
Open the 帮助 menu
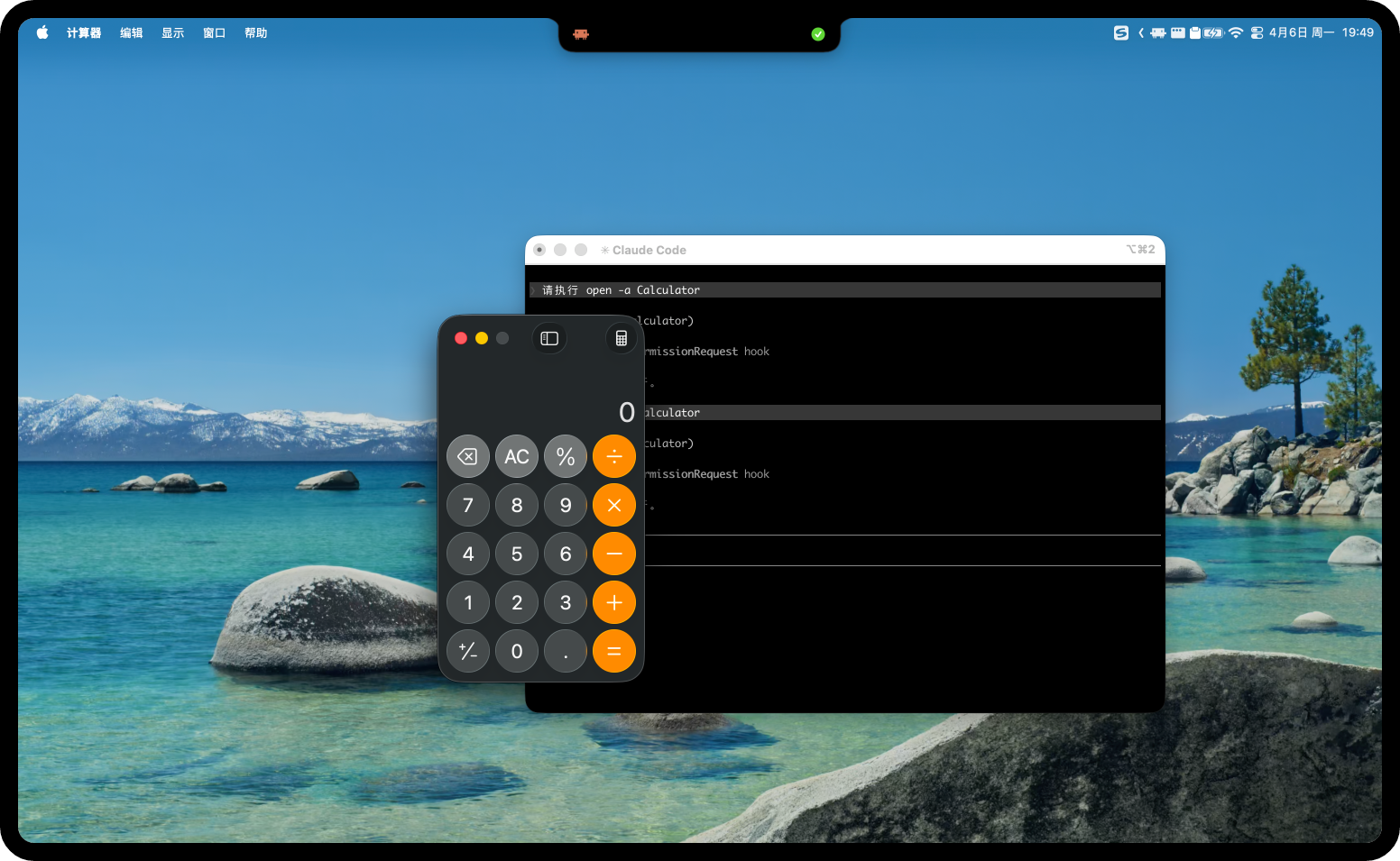(256, 32)
